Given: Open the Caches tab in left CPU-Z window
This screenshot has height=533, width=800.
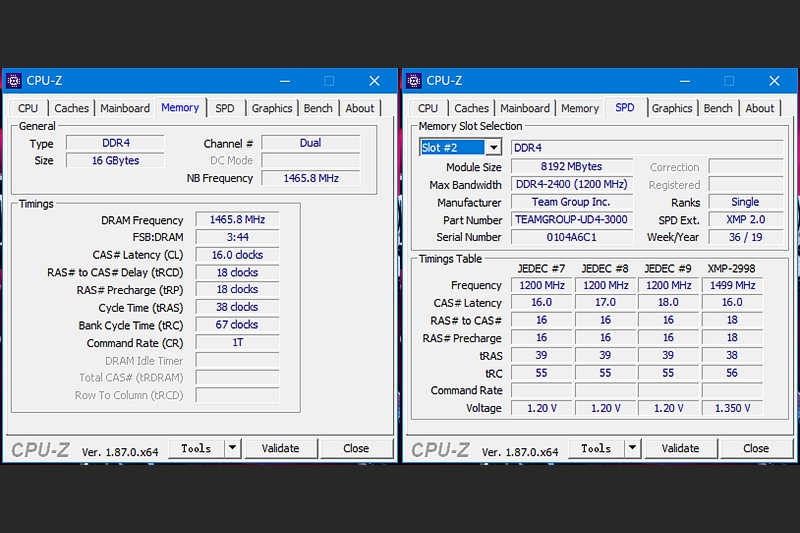Looking at the screenshot, I should click(71, 108).
